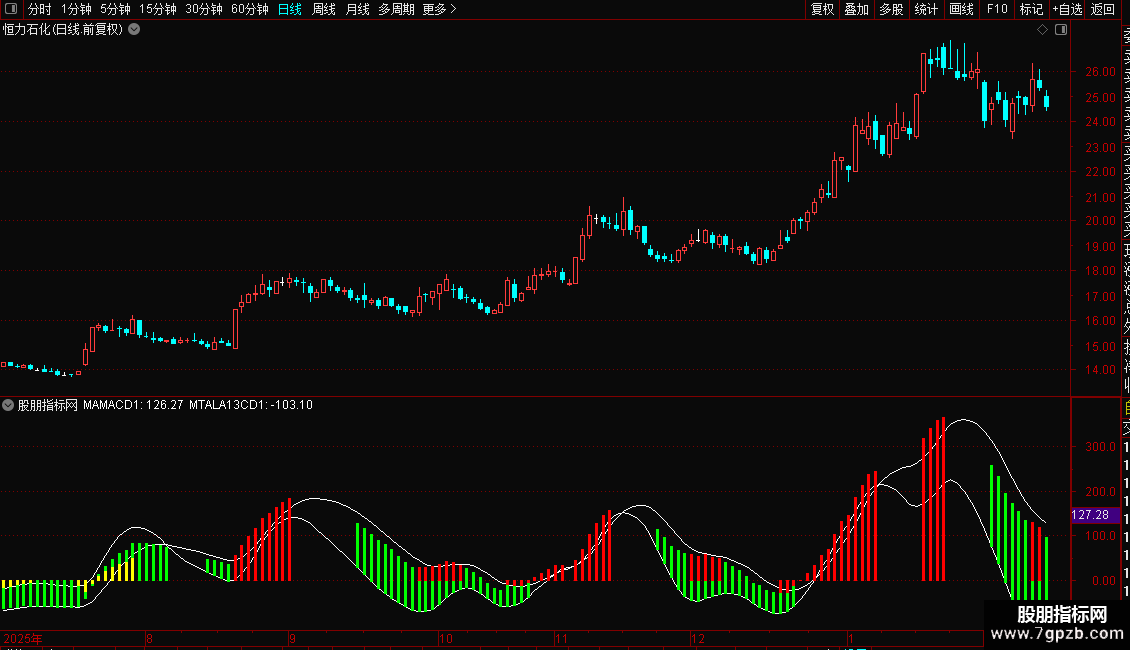Screen dimensions: 1130x650
Task: Click the 300.0 indicator axis label
Action: coord(1100,447)
